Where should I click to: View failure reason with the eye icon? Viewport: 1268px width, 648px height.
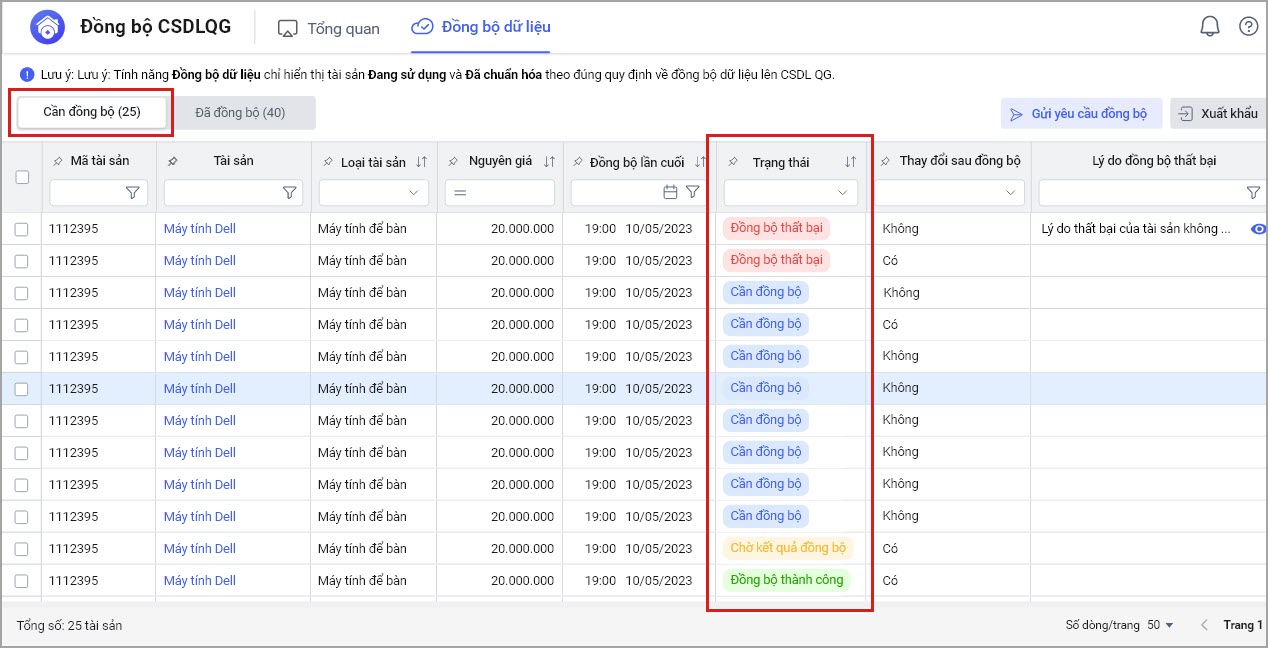(1258, 229)
